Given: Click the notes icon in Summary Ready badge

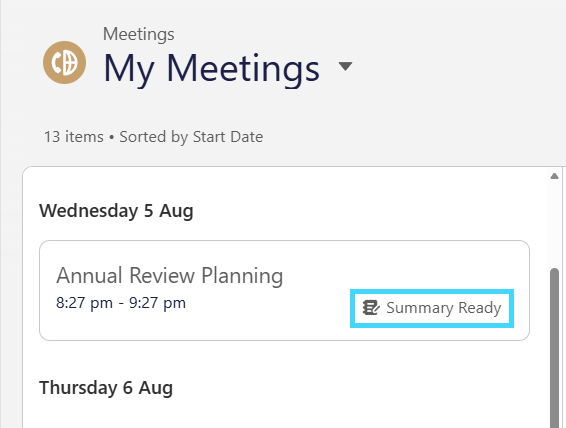Looking at the screenshot, I should (371, 308).
